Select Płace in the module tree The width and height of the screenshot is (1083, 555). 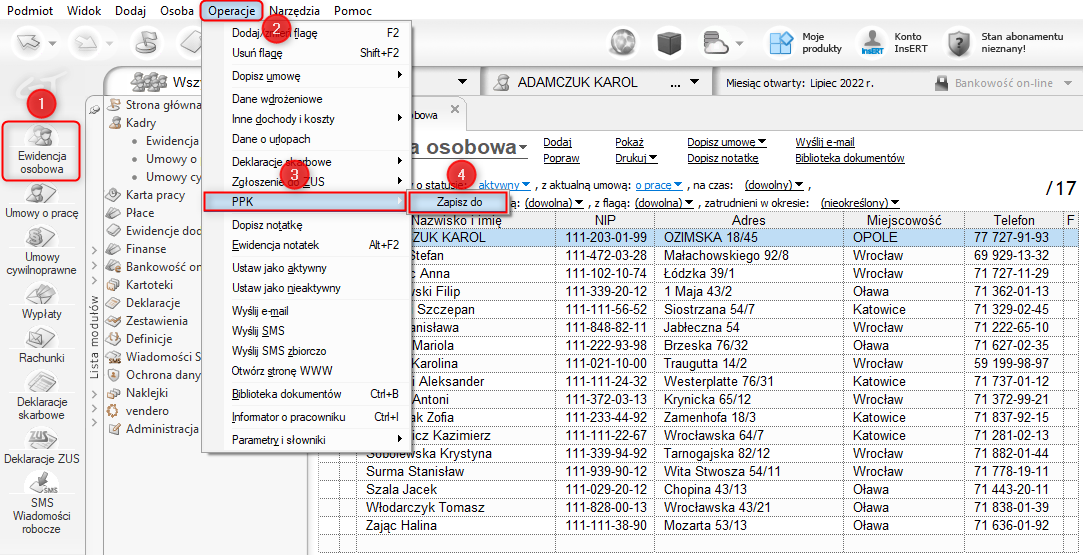[140, 213]
